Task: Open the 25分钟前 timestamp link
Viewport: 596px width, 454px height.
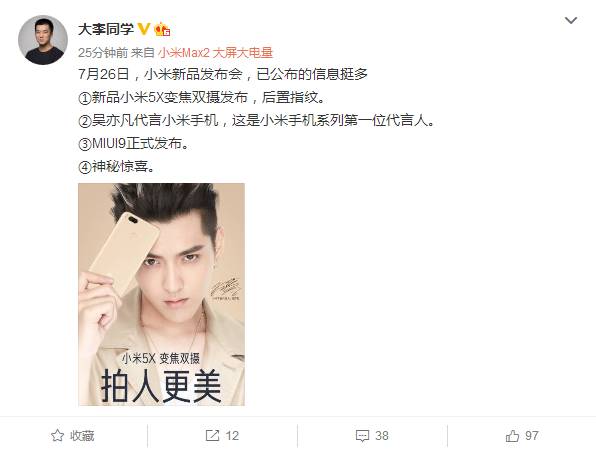Action: 103,52
